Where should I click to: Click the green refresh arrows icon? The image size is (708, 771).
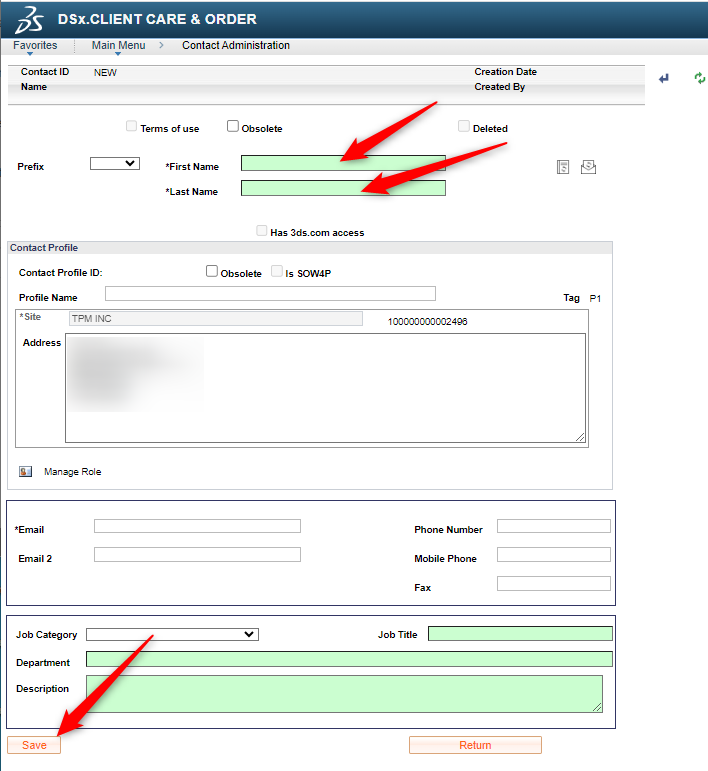point(699,79)
